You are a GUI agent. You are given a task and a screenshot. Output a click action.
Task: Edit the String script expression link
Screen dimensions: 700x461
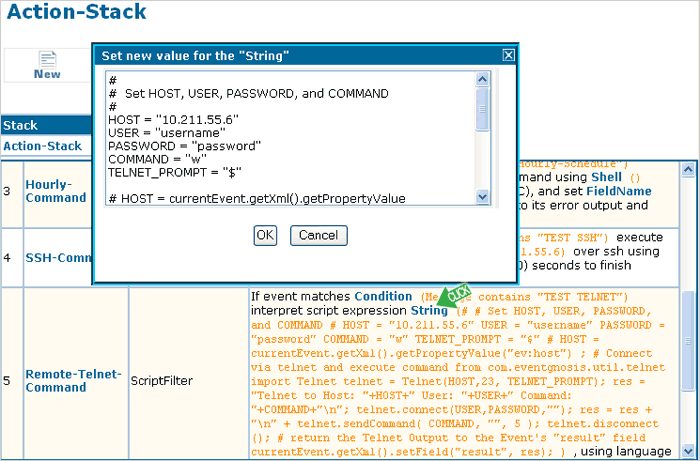click(x=430, y=311)
